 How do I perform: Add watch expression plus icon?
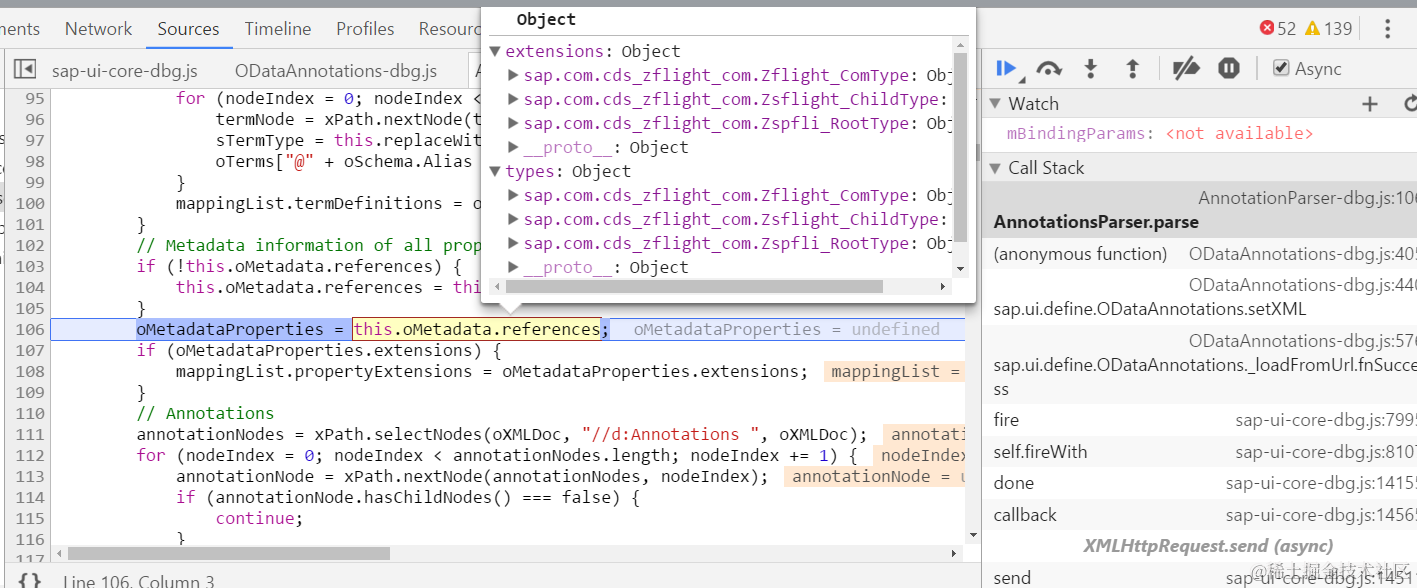coord(1370,104)
